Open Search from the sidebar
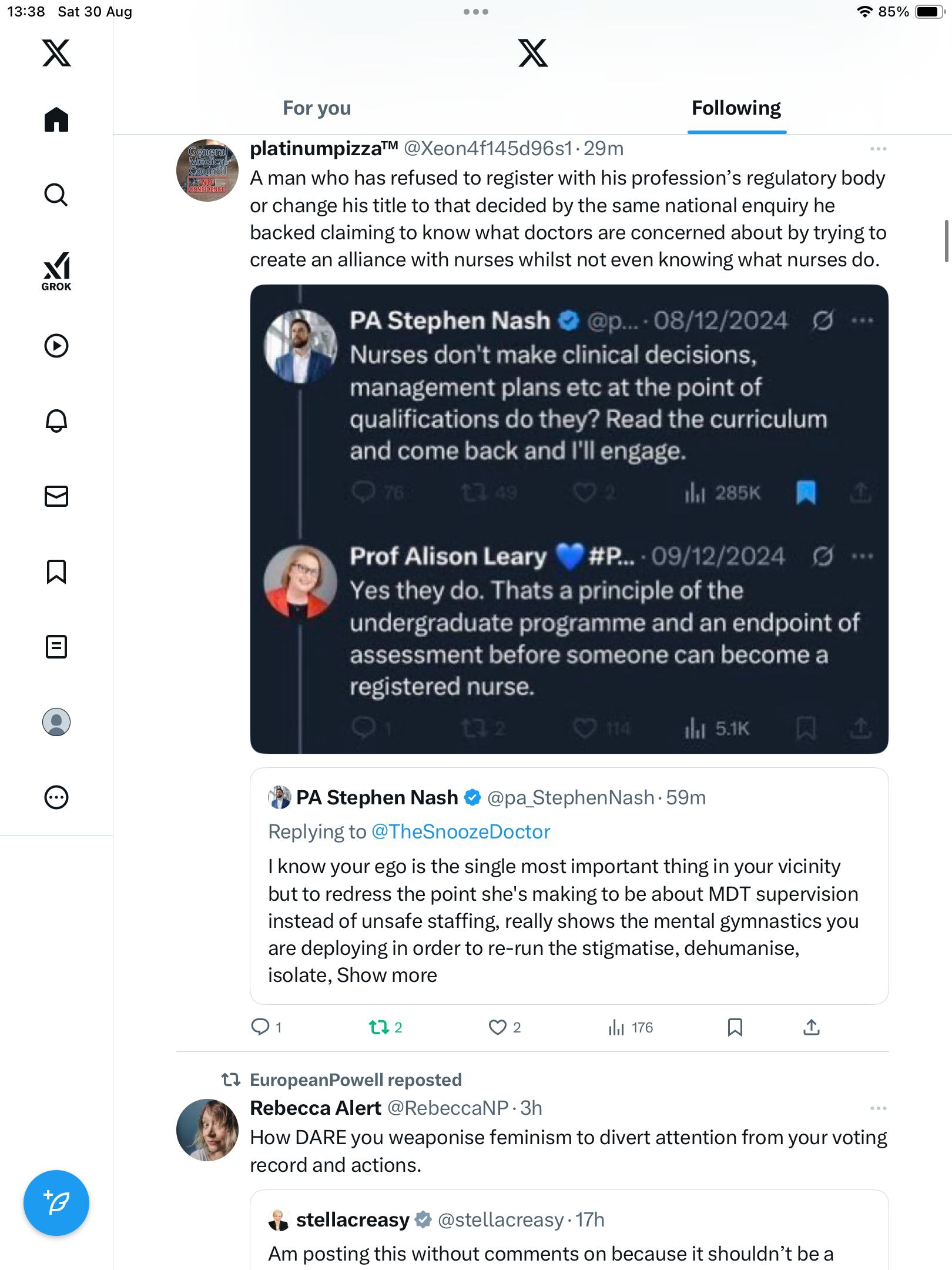Screen dimensions: 952x1270 [x=56, y=195]
